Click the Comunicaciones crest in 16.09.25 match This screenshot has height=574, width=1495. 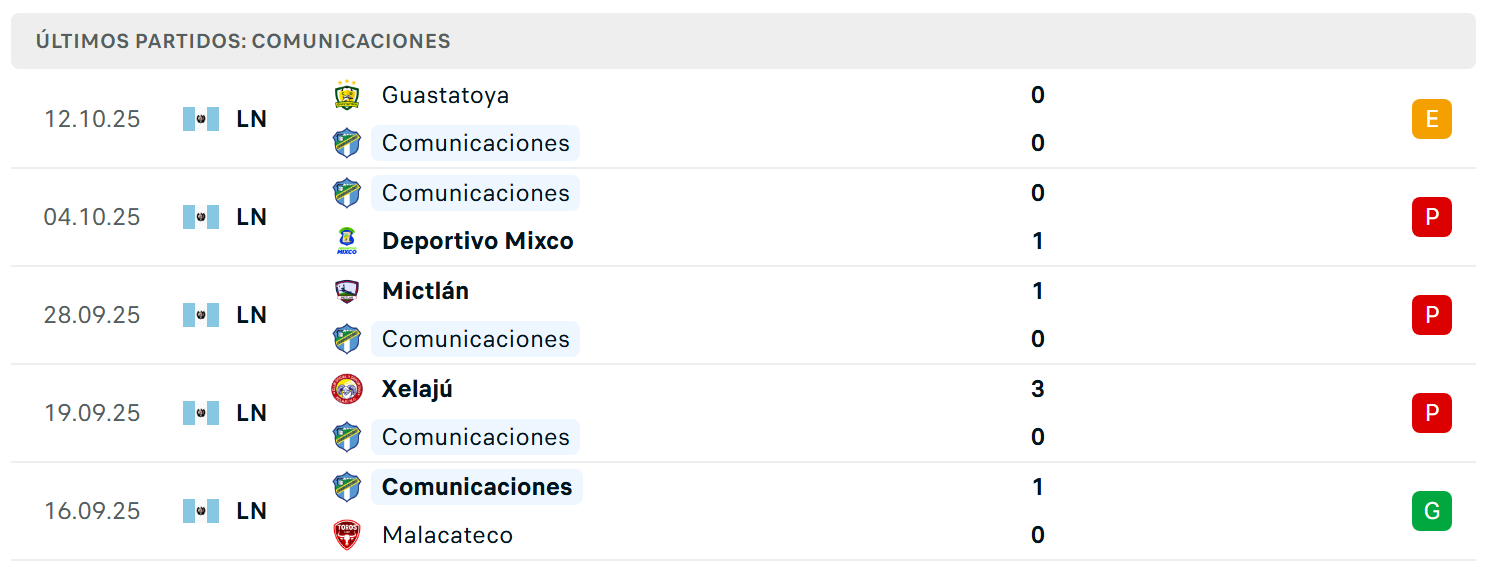tap(347, 487)
